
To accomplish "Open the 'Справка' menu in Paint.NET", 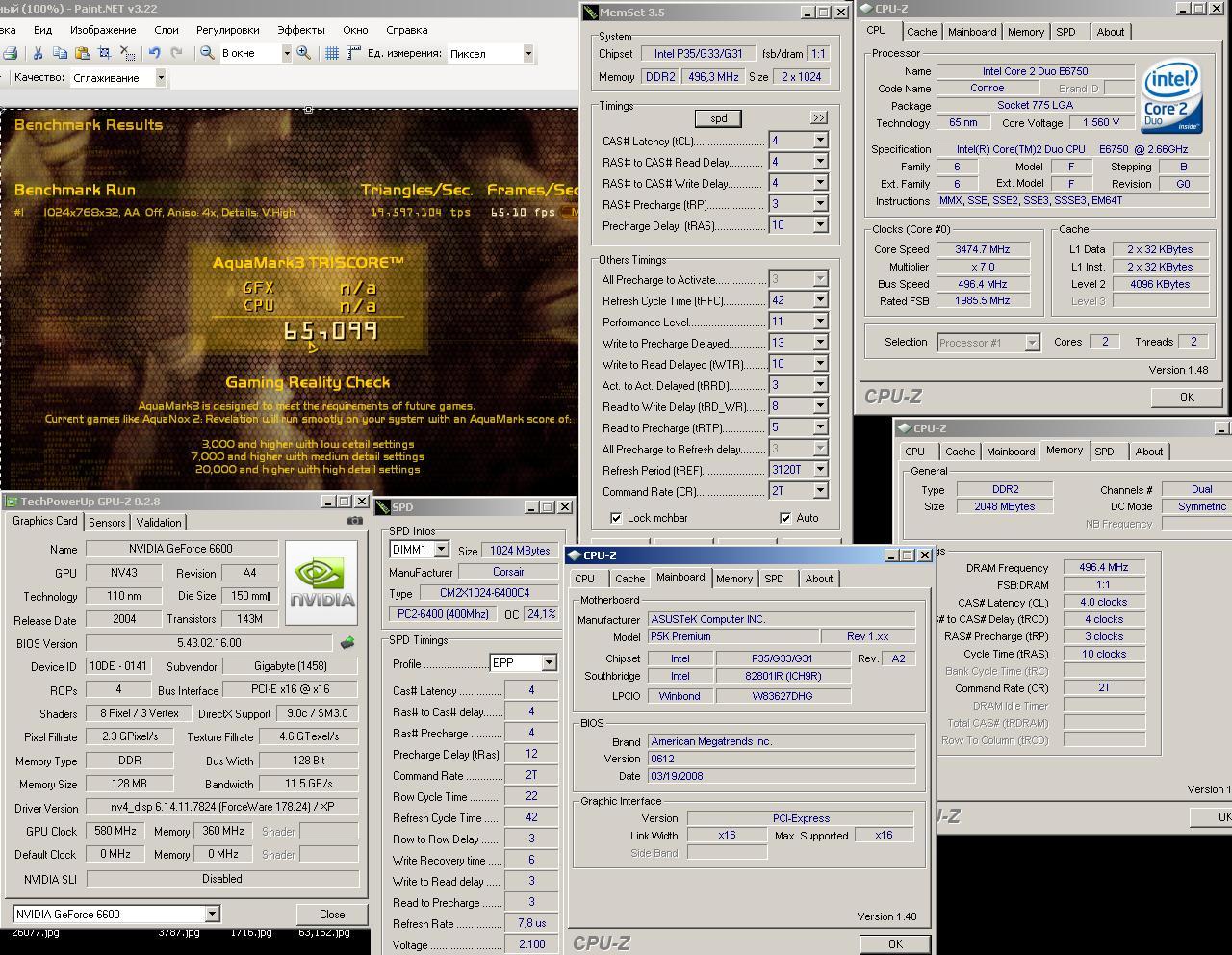I will 406,30.
